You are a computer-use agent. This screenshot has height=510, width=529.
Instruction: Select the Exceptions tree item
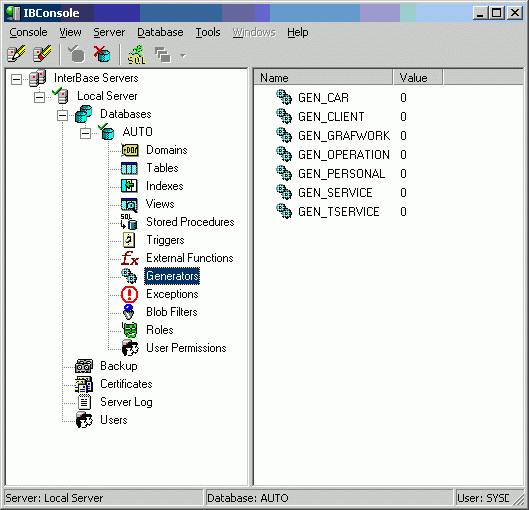(x=172, y=294)
